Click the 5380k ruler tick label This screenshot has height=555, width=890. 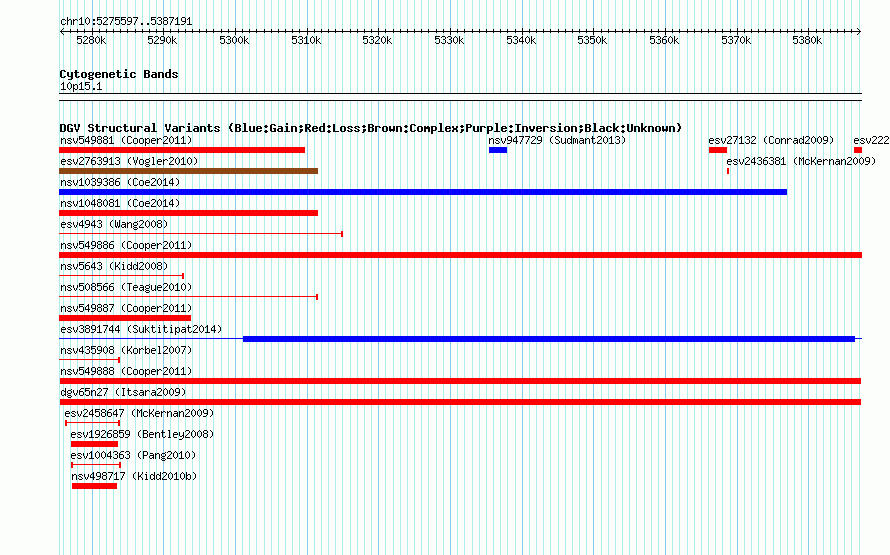(x=807, y=40)
